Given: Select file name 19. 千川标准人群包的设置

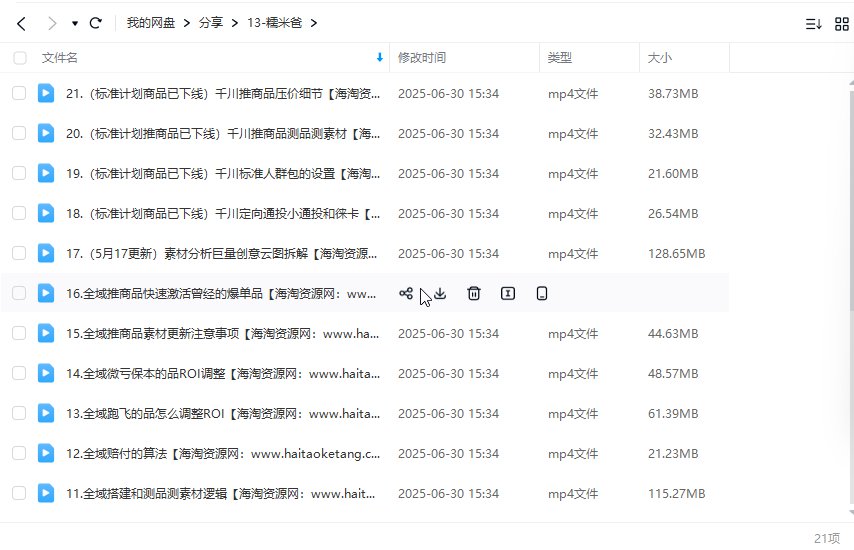Looking at the screenshot, I should tap(223, 174).
